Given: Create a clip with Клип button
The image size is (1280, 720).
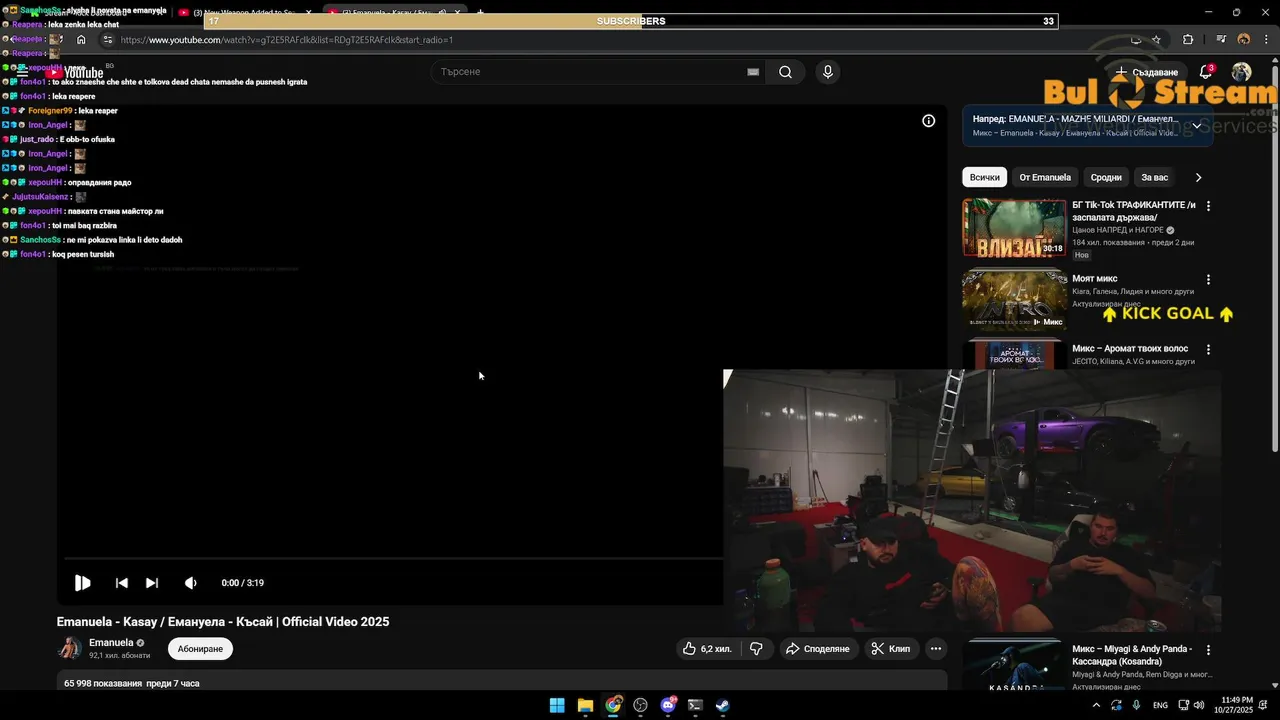Looking at the screenshot, I should click(x=890, y=649).
